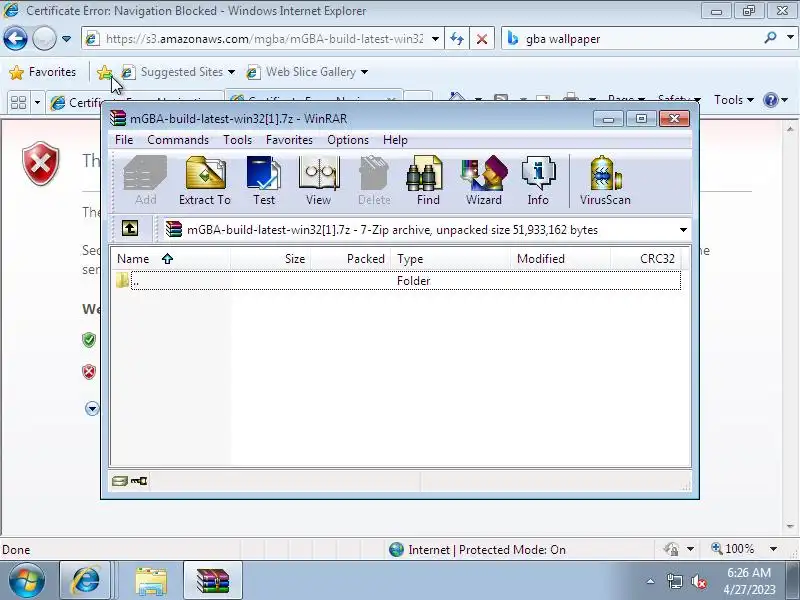Add to Favorites bar via star icon
This screenshot has height=600, width=800.
point(105,72)
